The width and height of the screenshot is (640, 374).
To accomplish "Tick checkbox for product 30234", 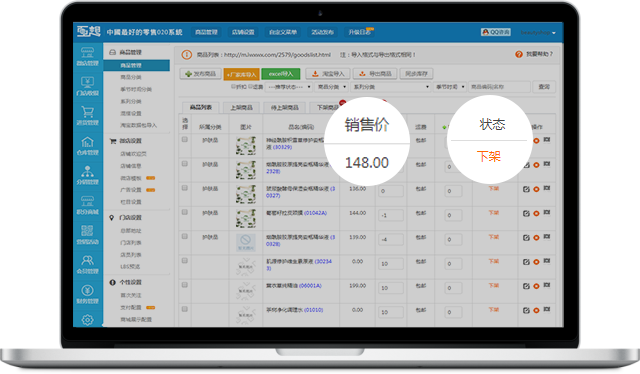I will [184, 260].
